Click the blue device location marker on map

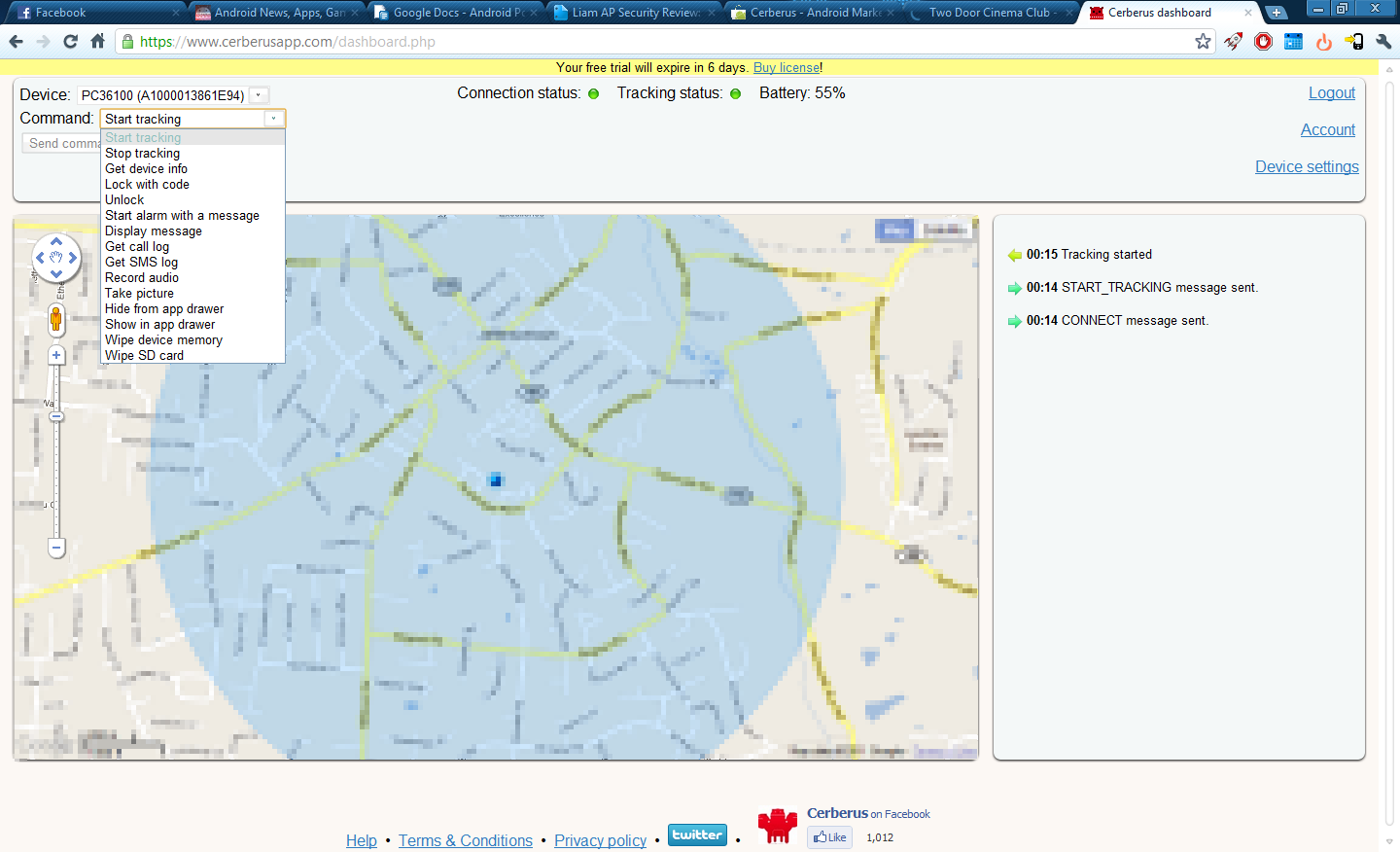tap(496, 479)
